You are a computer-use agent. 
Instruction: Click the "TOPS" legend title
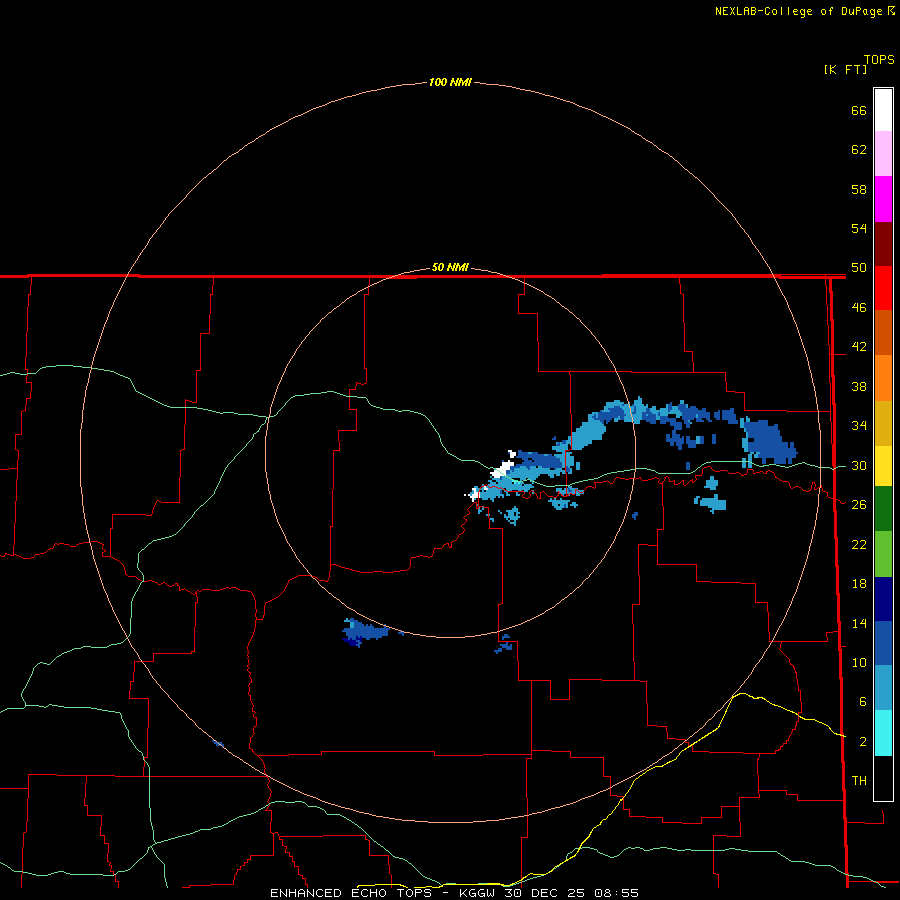879,59
